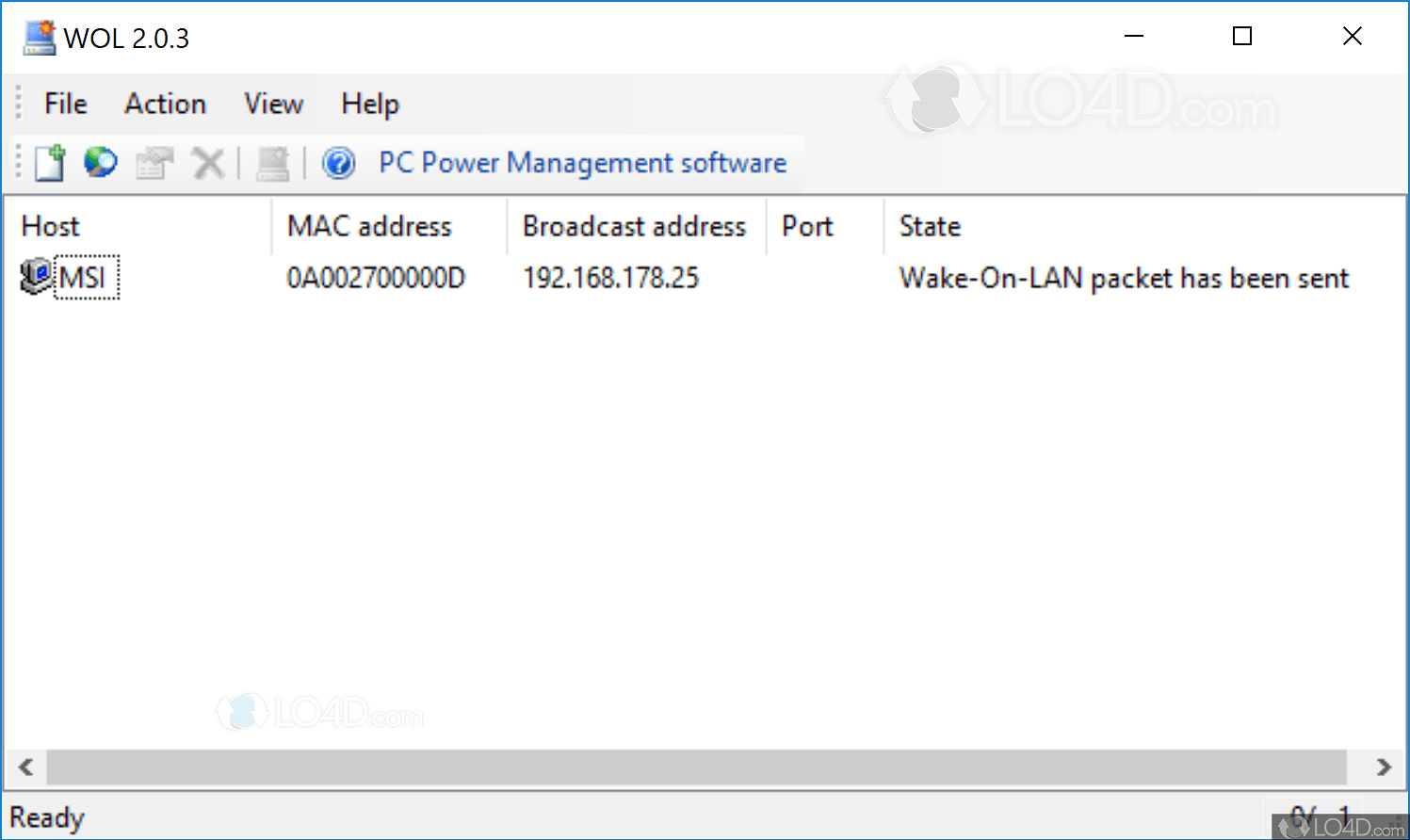Image resolution: width=1410 pixels, height=840 pixels.
Task: Click the greyed computer toolbar icon
Action: click(x=273, y=163)
